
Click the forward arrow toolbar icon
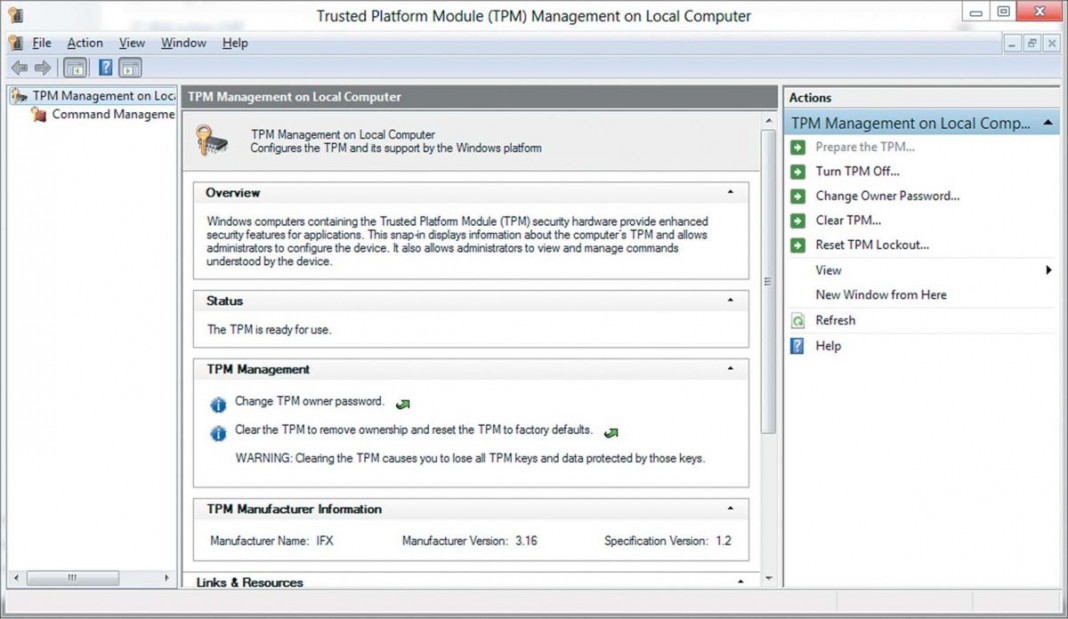(x=42, y=68)
